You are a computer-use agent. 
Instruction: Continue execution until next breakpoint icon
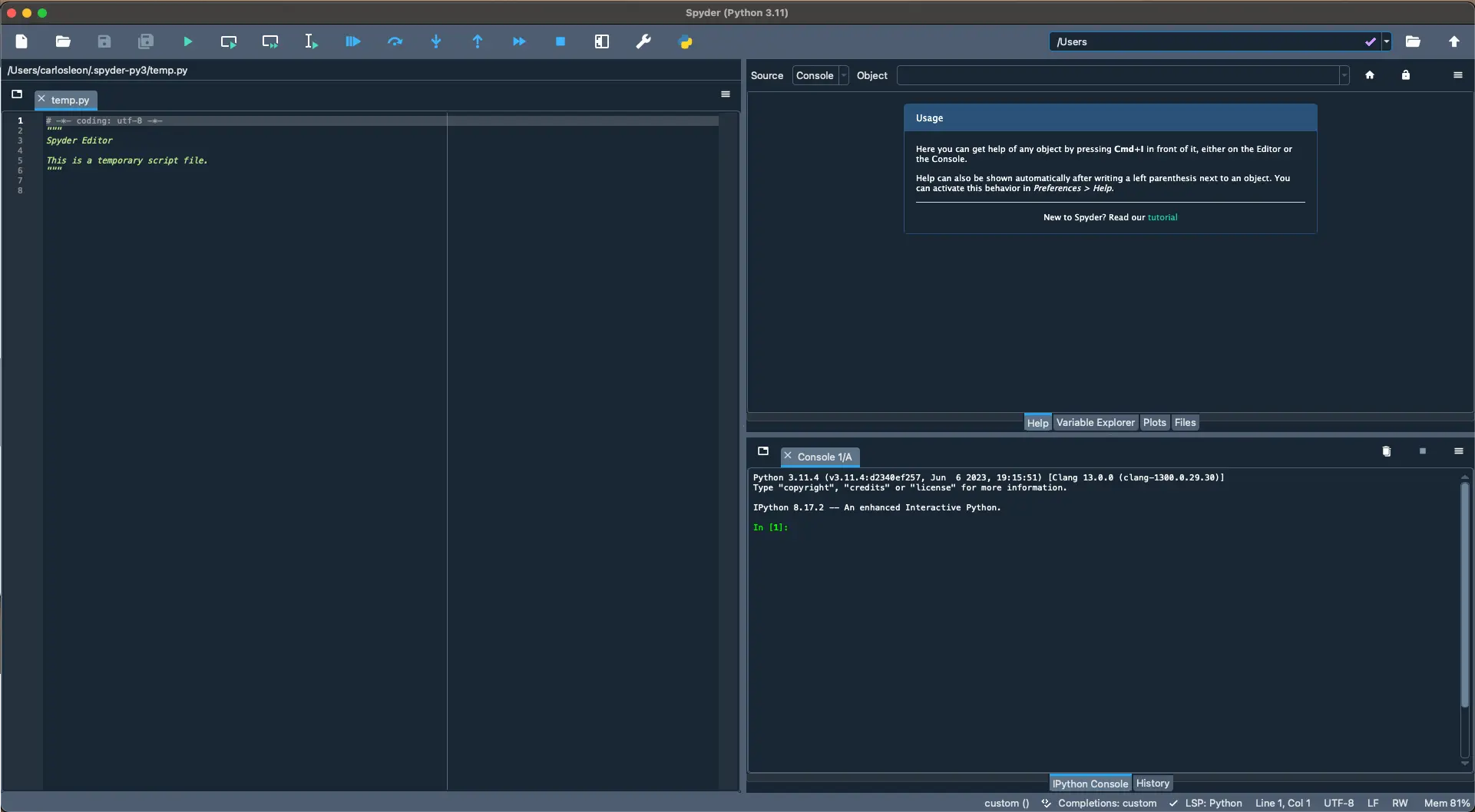tap(519, 41)
